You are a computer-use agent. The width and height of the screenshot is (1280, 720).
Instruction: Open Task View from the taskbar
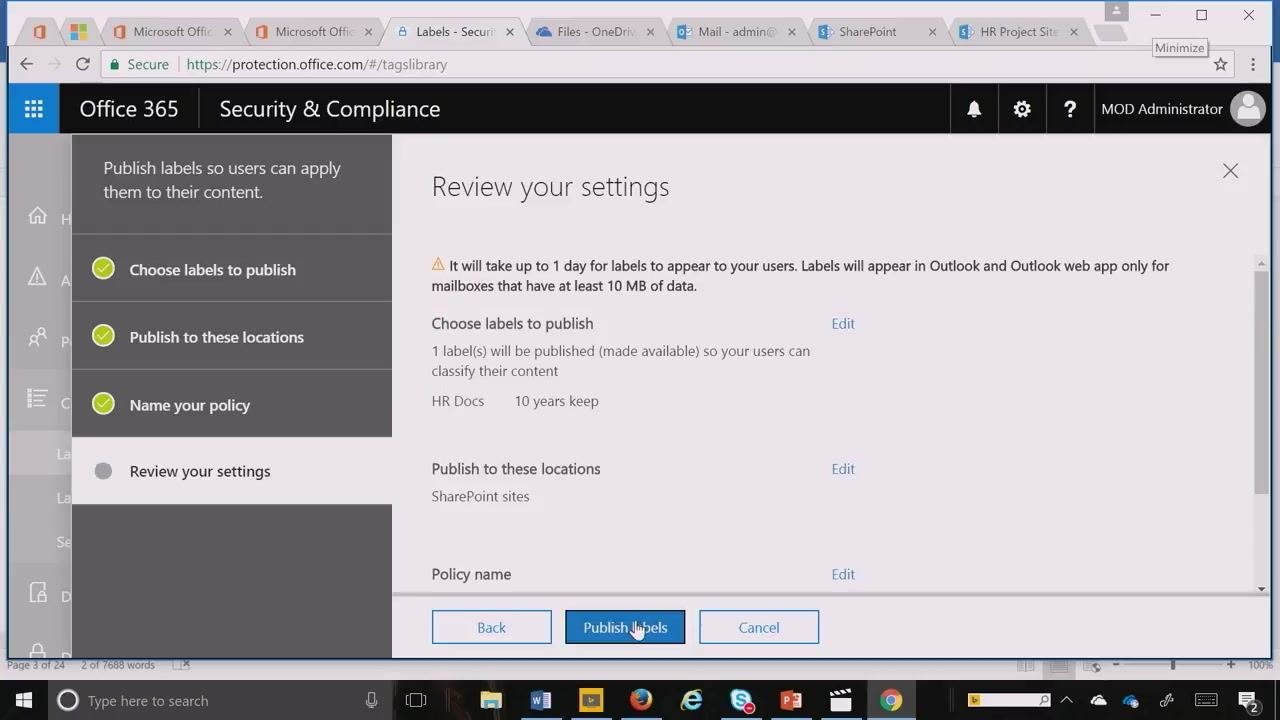coord(416,700)
